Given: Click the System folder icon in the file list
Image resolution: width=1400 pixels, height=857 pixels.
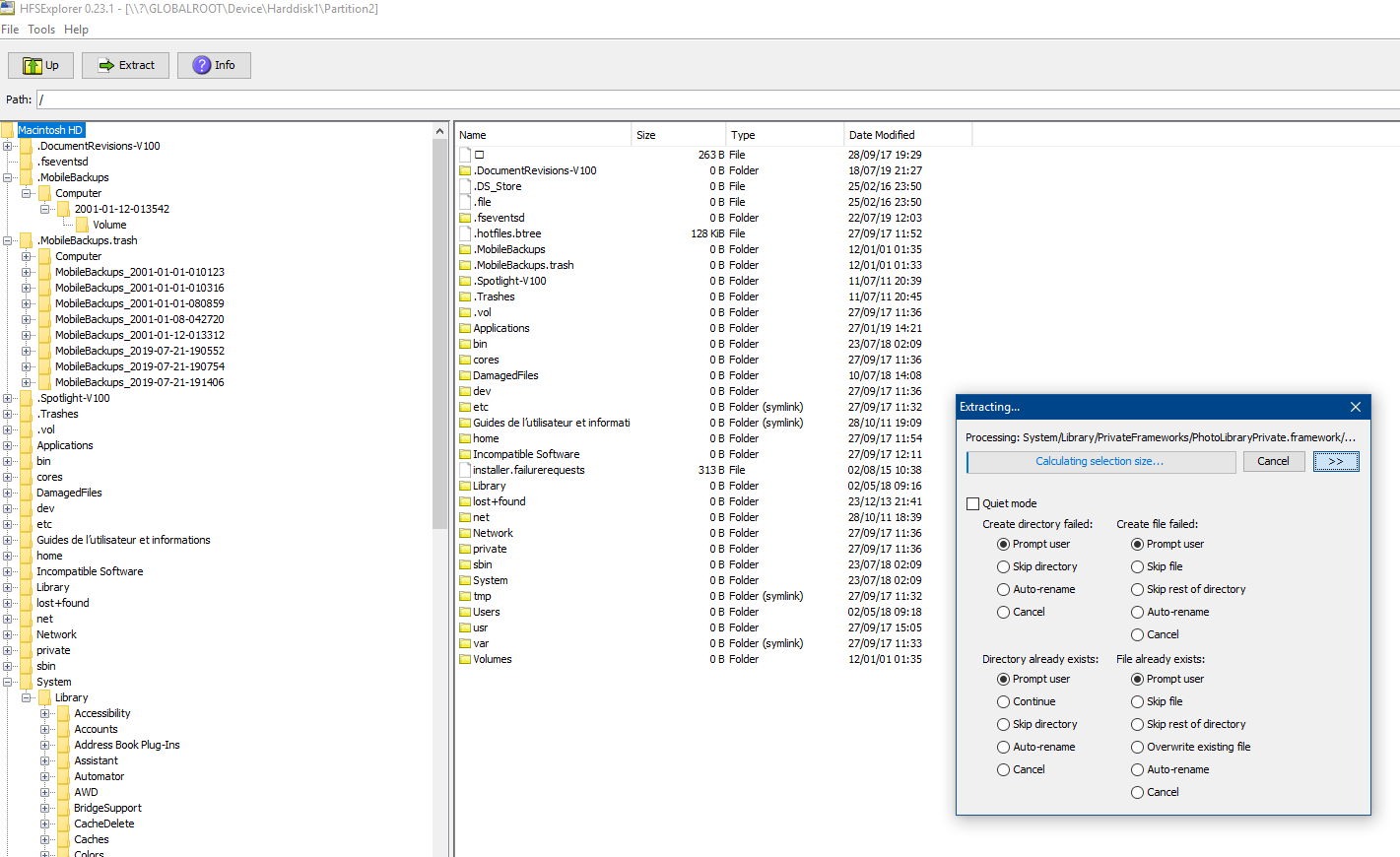Looking at the screenshot, I should click(465, 580).
